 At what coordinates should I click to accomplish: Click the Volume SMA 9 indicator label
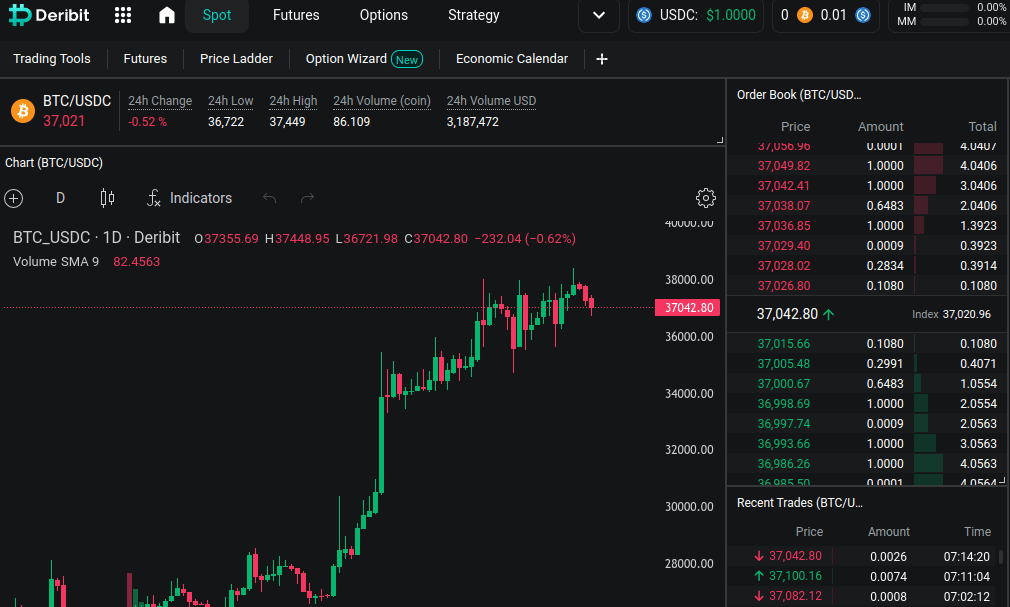click(x=56, y=262)
